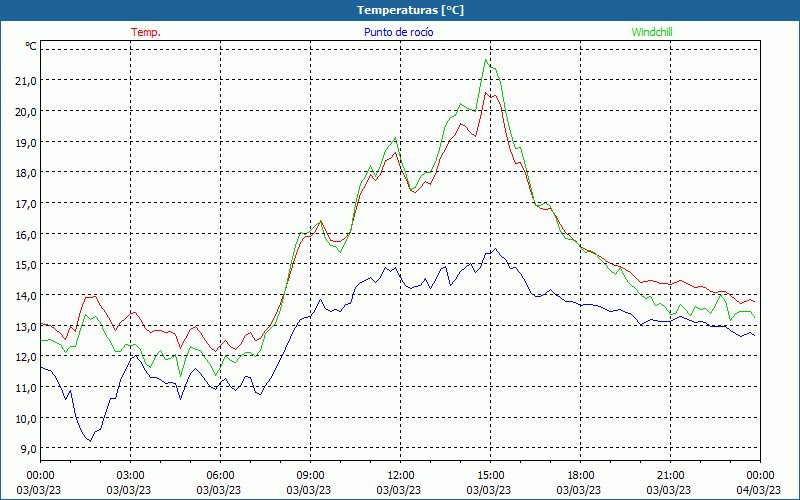
Task: Click the '°C' unit label on the axis
Action: 31,46
